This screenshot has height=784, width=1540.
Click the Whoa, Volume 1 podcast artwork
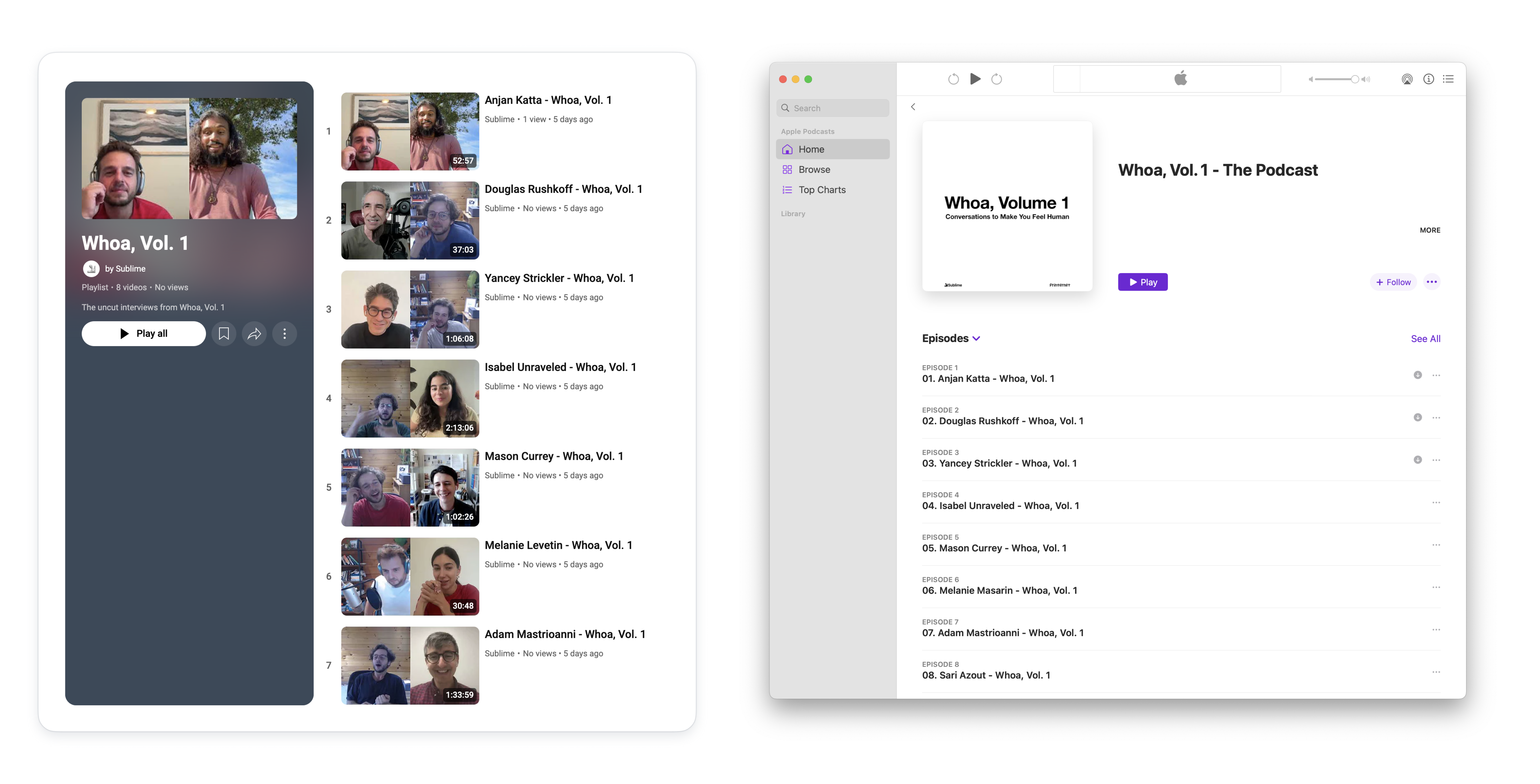pos(1007,206)
